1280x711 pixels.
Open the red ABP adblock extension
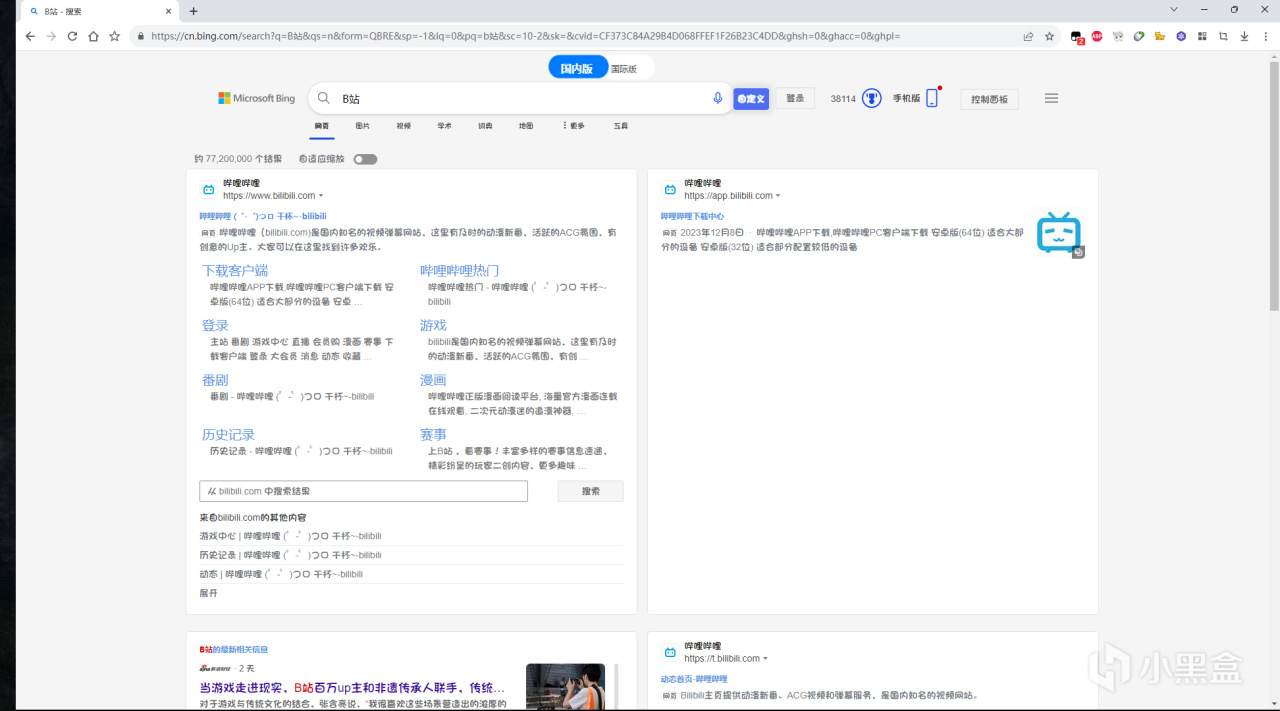(x=1097, y=36)
